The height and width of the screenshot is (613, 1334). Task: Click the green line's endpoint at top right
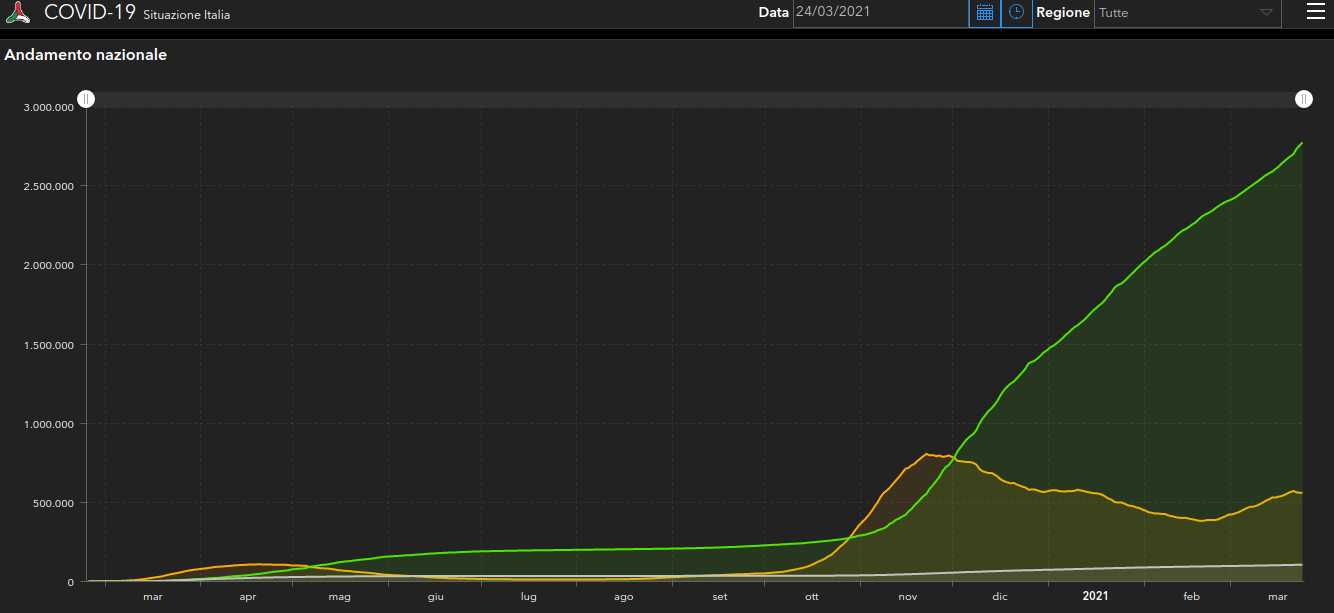click(x=1302, y=143)
